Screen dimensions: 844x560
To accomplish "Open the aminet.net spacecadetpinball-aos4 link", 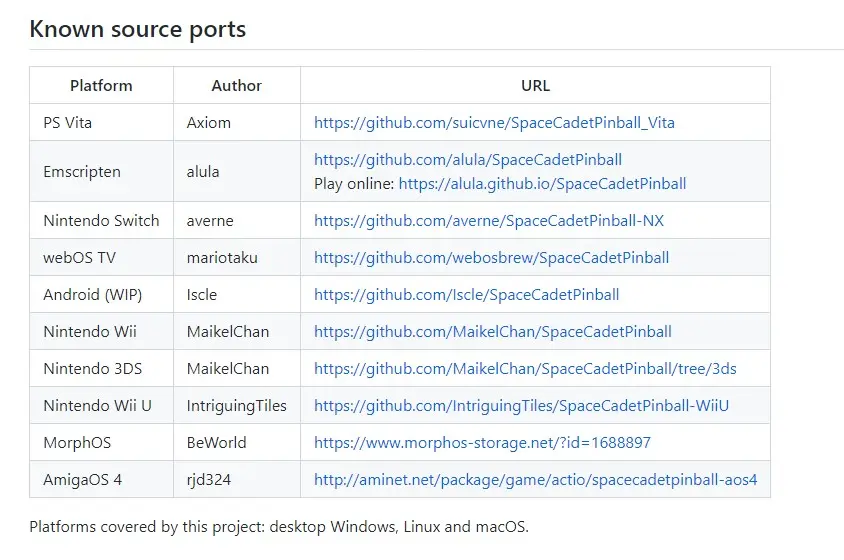I will coord(536,480).
